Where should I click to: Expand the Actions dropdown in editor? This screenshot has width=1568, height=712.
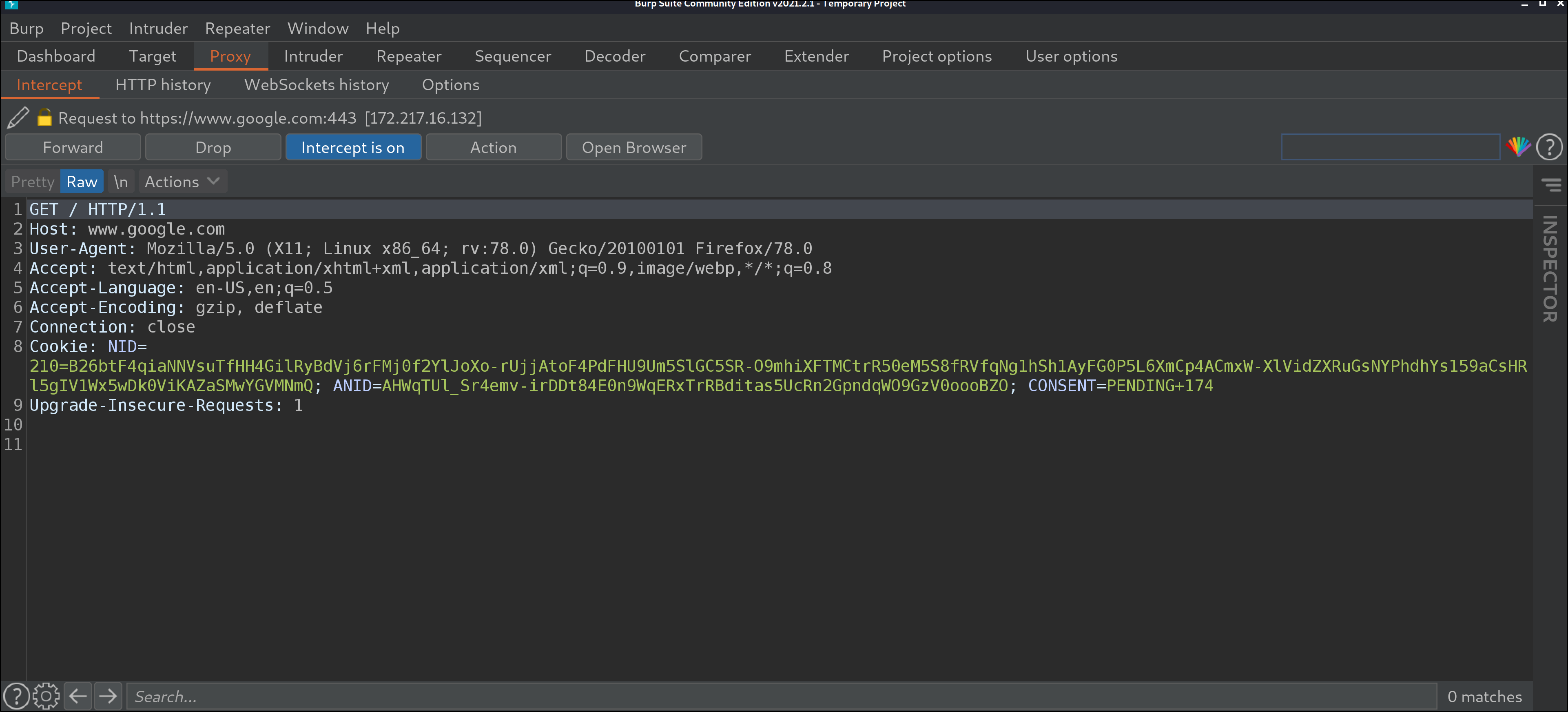182,182
